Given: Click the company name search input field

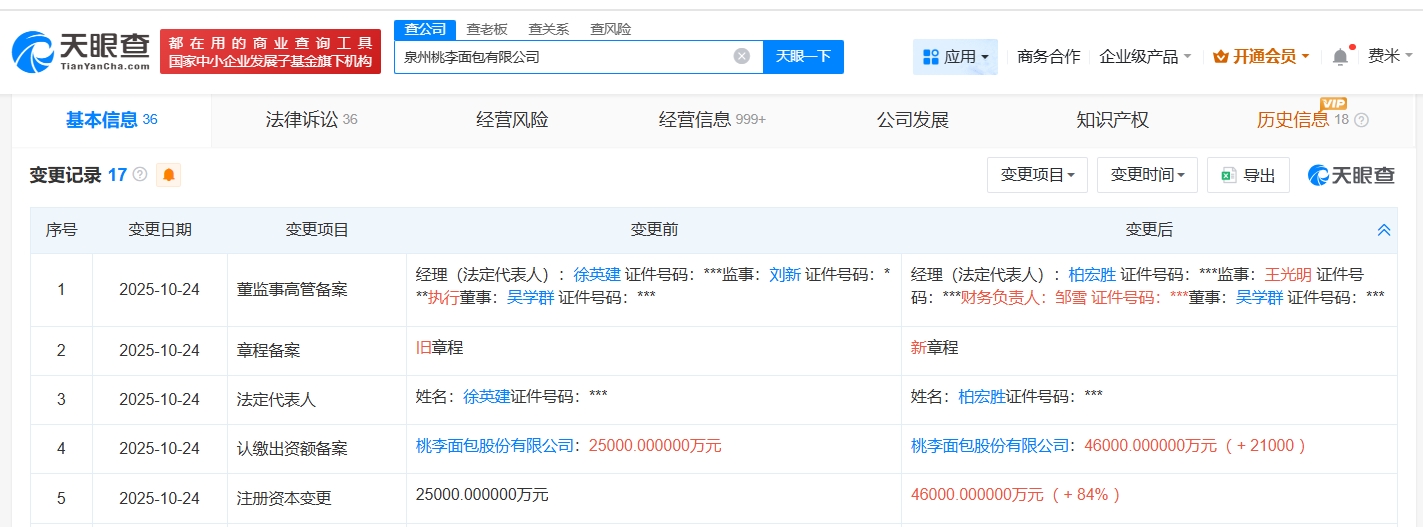Looking at the screenshot, I should coord(565,57).
